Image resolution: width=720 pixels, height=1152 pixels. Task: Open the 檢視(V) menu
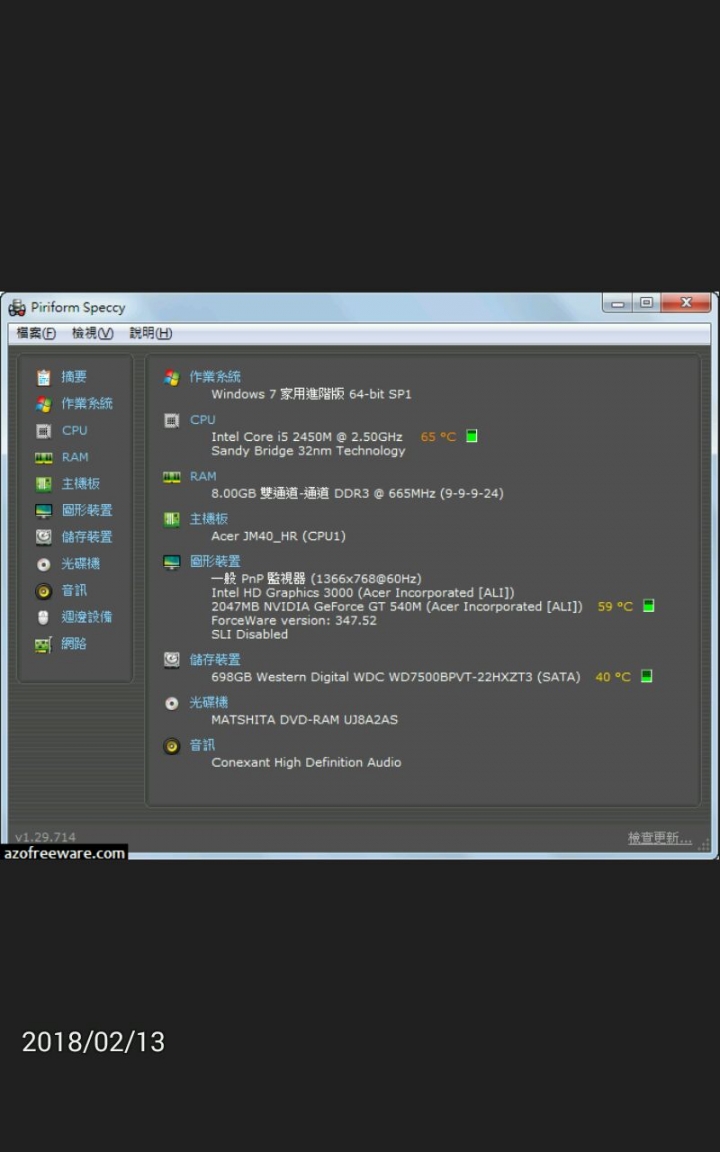(93, 334)
